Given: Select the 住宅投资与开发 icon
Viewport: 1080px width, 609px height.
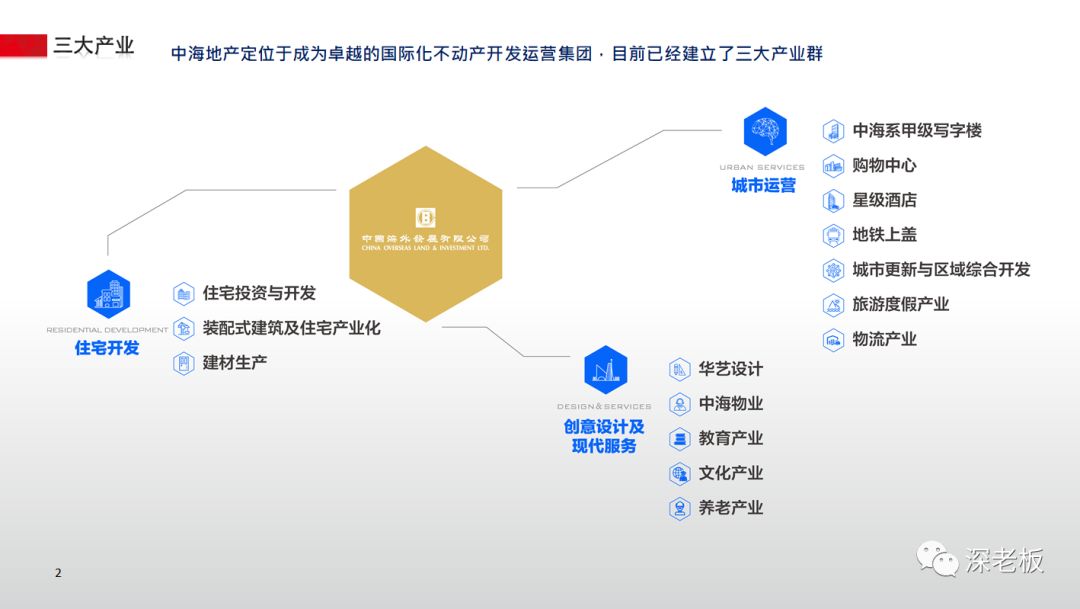Looking at the screenshot, I should click(183, 293).
